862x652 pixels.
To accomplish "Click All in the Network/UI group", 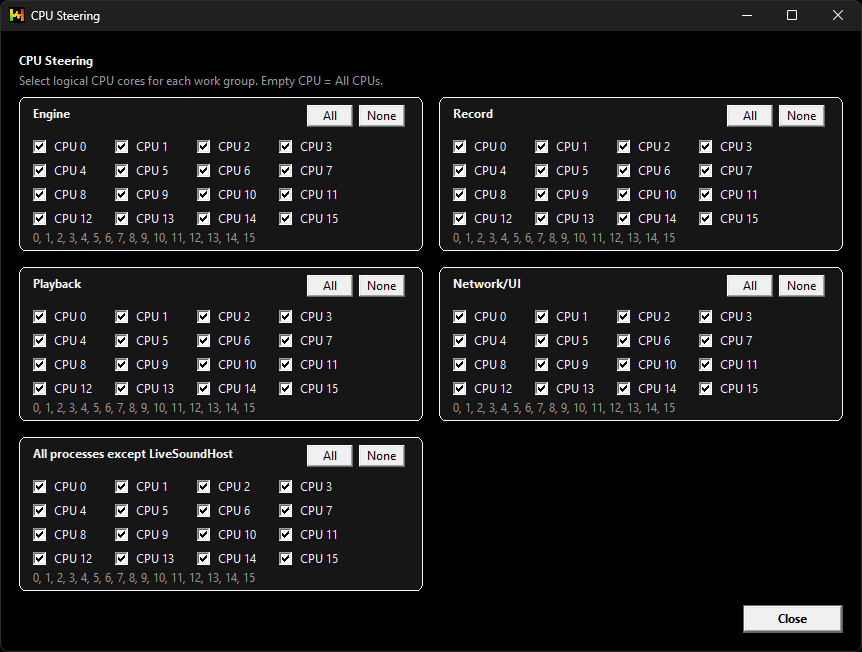I will 750,286.
